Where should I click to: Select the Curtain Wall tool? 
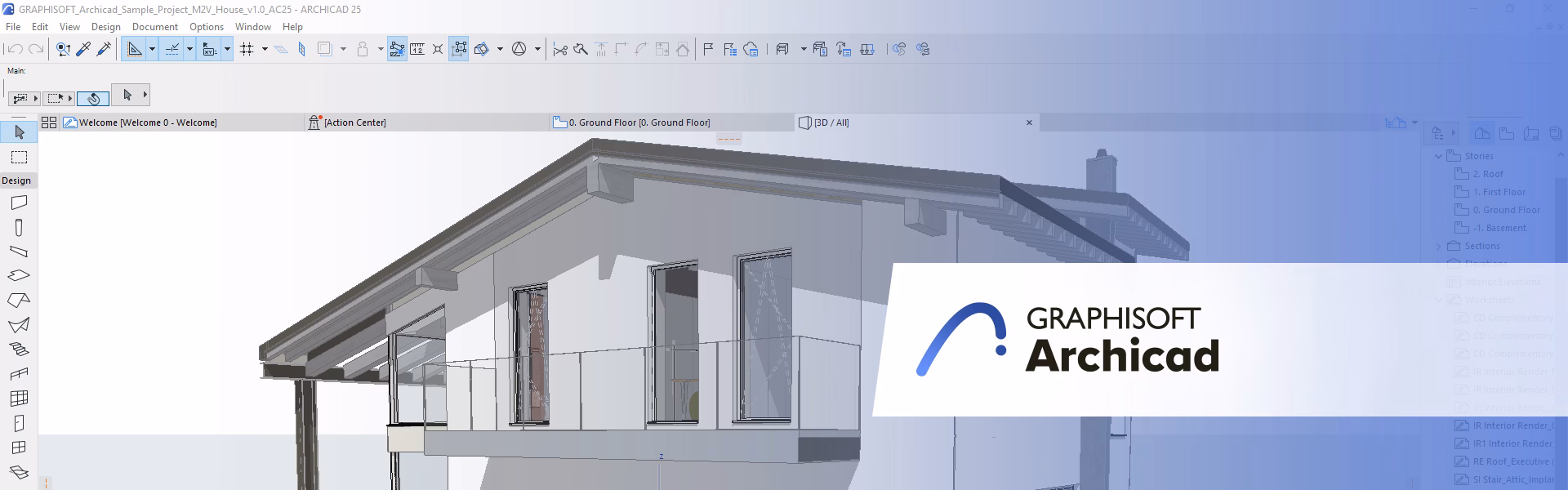click(x=18, y=399)
